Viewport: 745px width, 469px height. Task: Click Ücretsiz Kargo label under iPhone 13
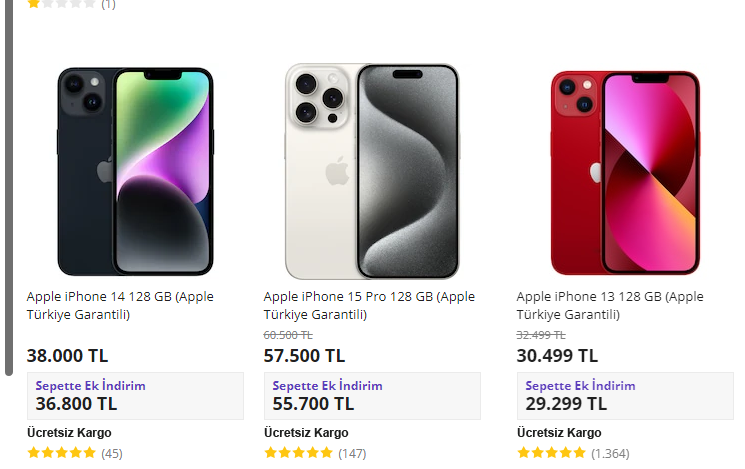tap(559, 433)
